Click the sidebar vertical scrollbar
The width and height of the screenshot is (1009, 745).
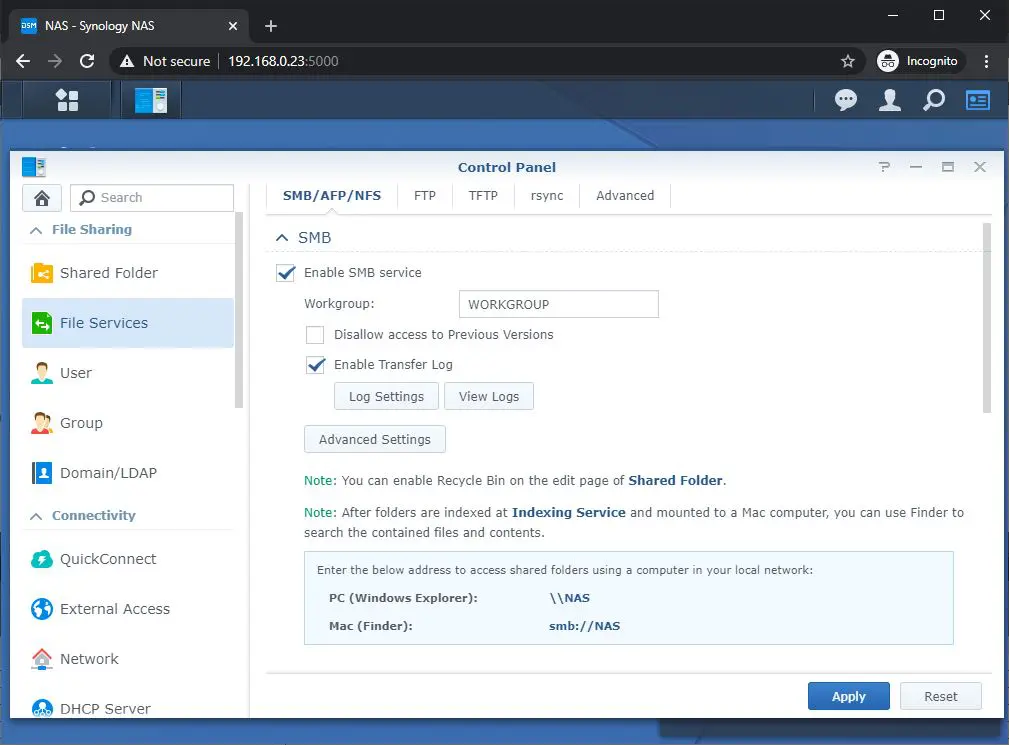(x=239, y=310)
